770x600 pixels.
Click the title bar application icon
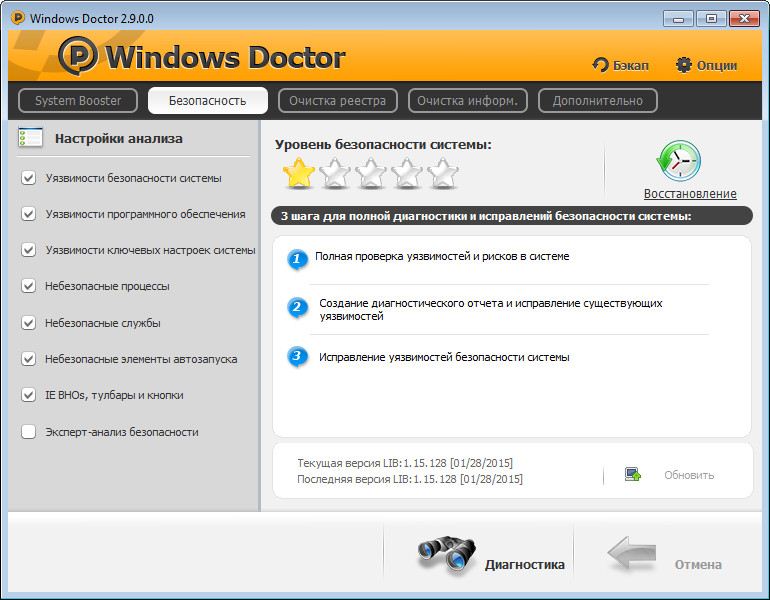pyautogui.click(x=17, y=18)
